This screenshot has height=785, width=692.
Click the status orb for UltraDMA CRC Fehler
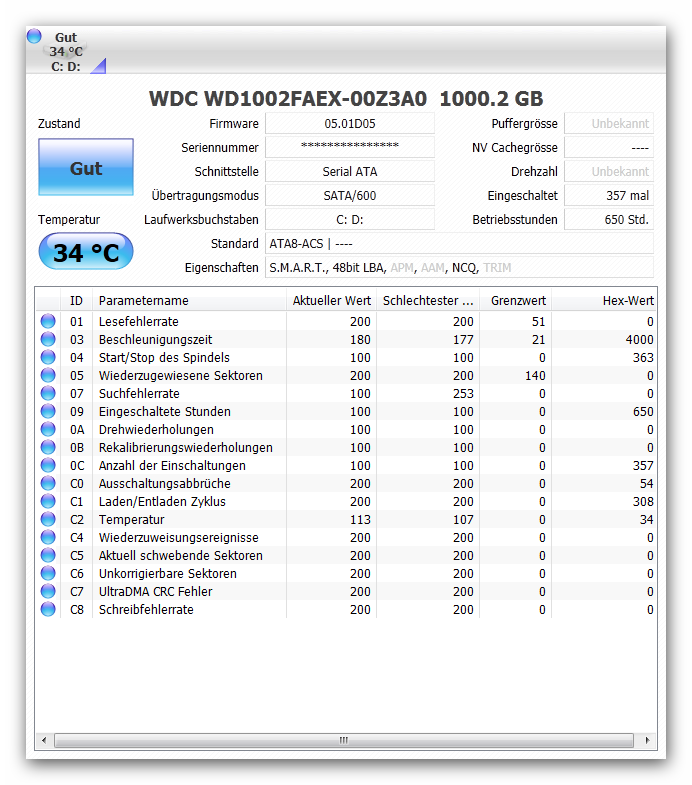tap(48, 591)
